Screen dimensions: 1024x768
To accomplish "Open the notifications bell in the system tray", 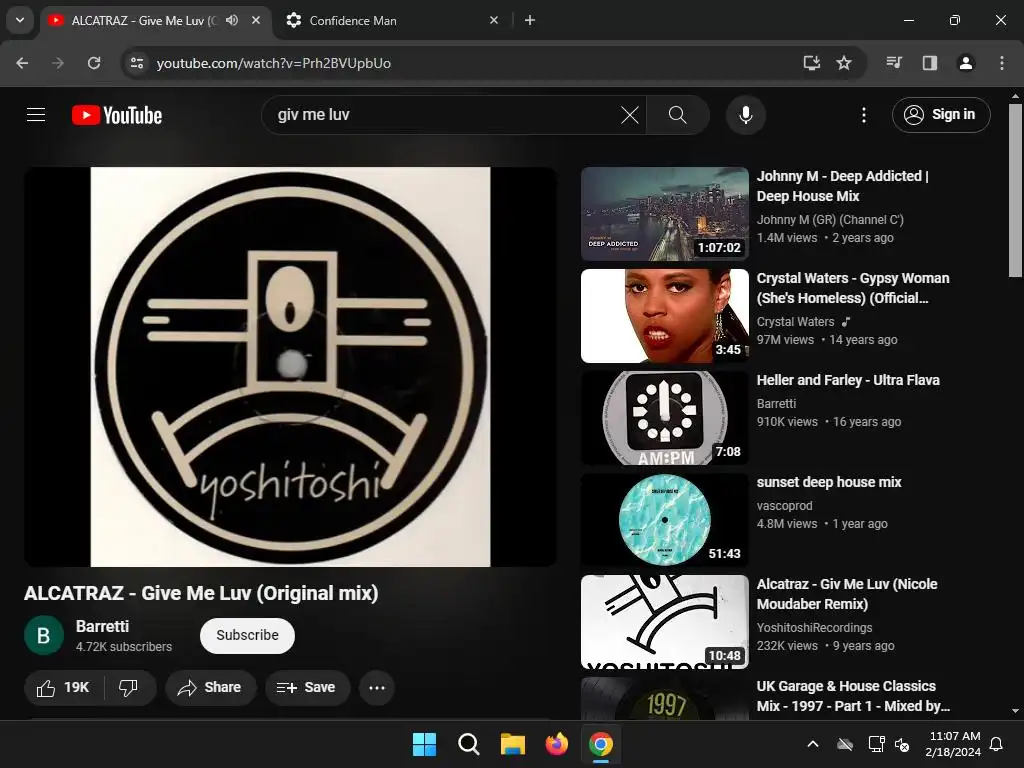I will pos(997,744).
